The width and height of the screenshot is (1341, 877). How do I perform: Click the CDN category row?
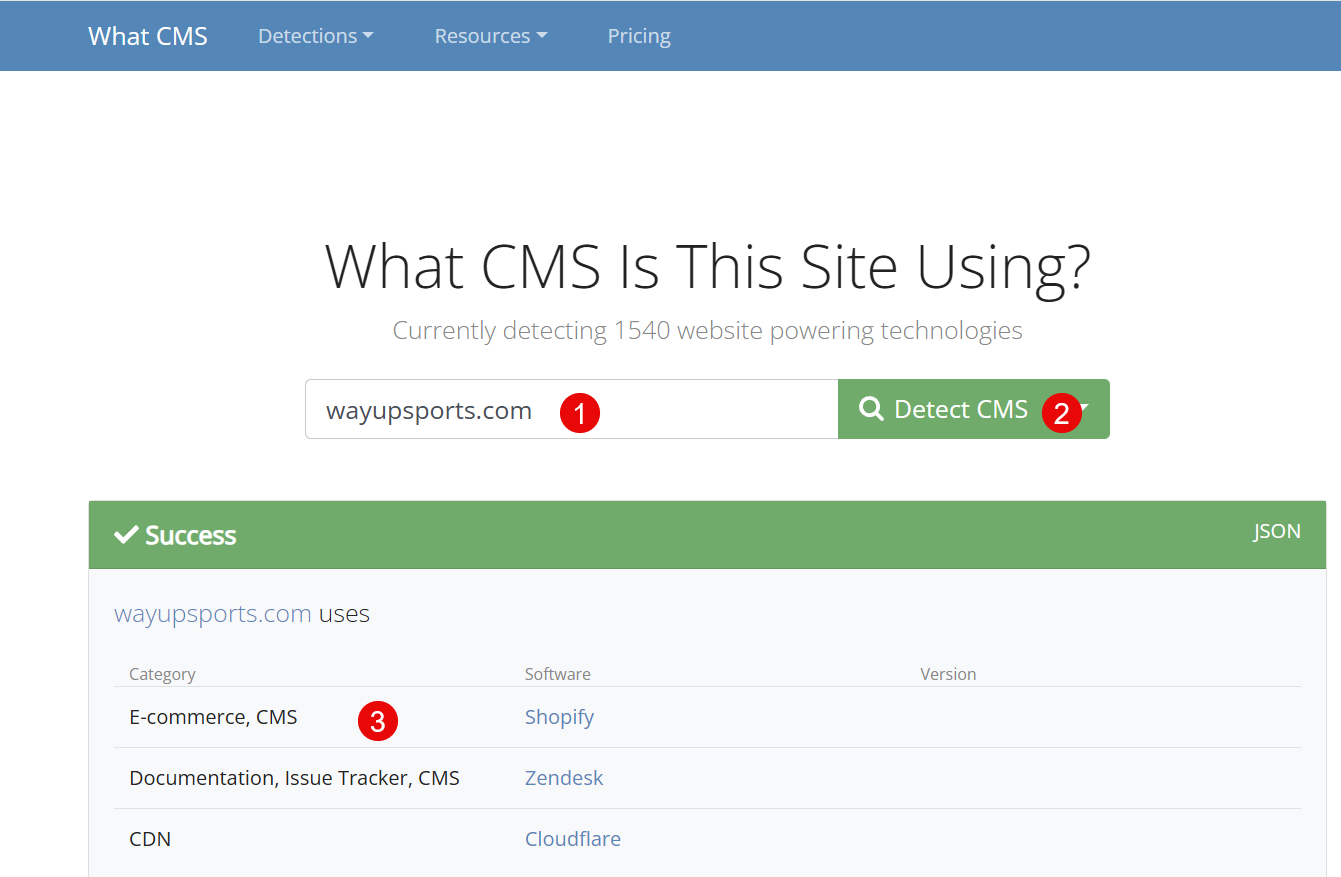150,839
